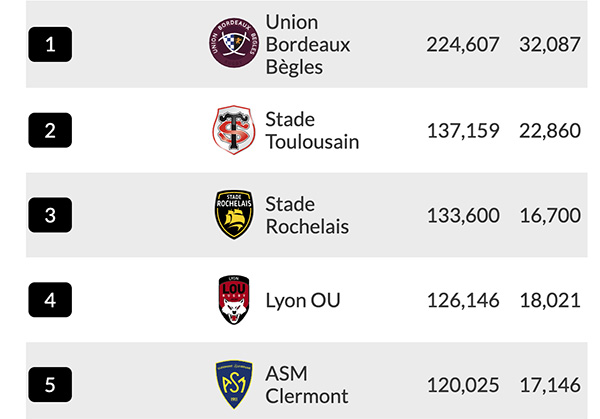This screenshot has width=600, height=419.
Task: Open the Stade Rochelais team name
Action: [x=307, y=215]
